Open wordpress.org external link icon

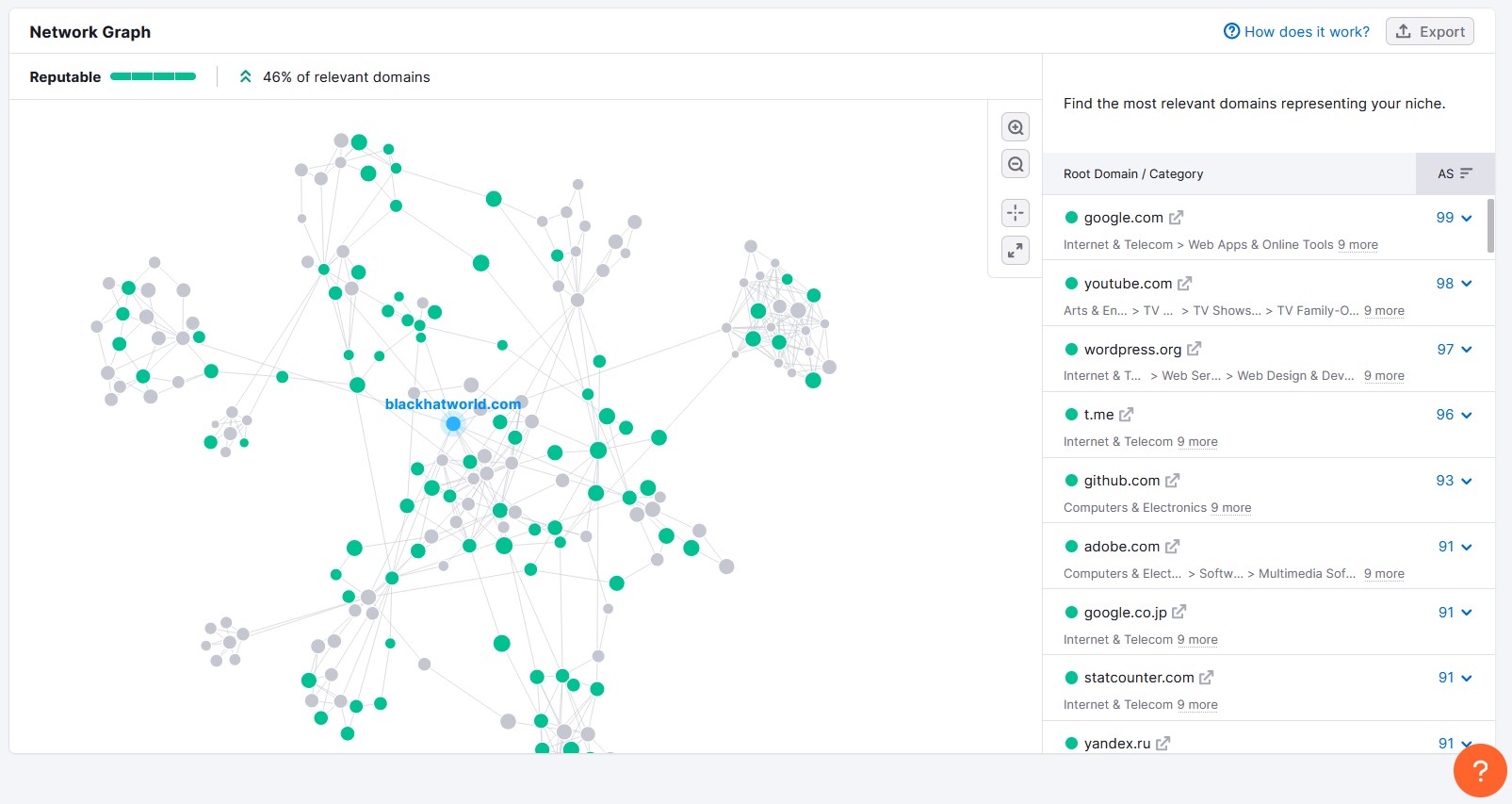(1194, 349)
